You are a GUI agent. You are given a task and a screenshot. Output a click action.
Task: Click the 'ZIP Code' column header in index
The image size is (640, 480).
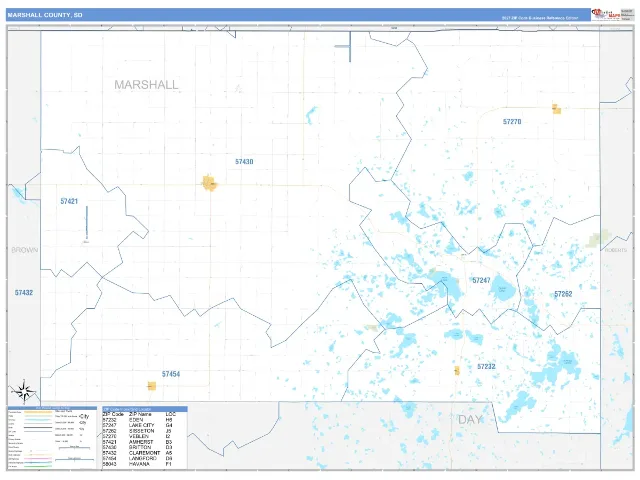113,414
